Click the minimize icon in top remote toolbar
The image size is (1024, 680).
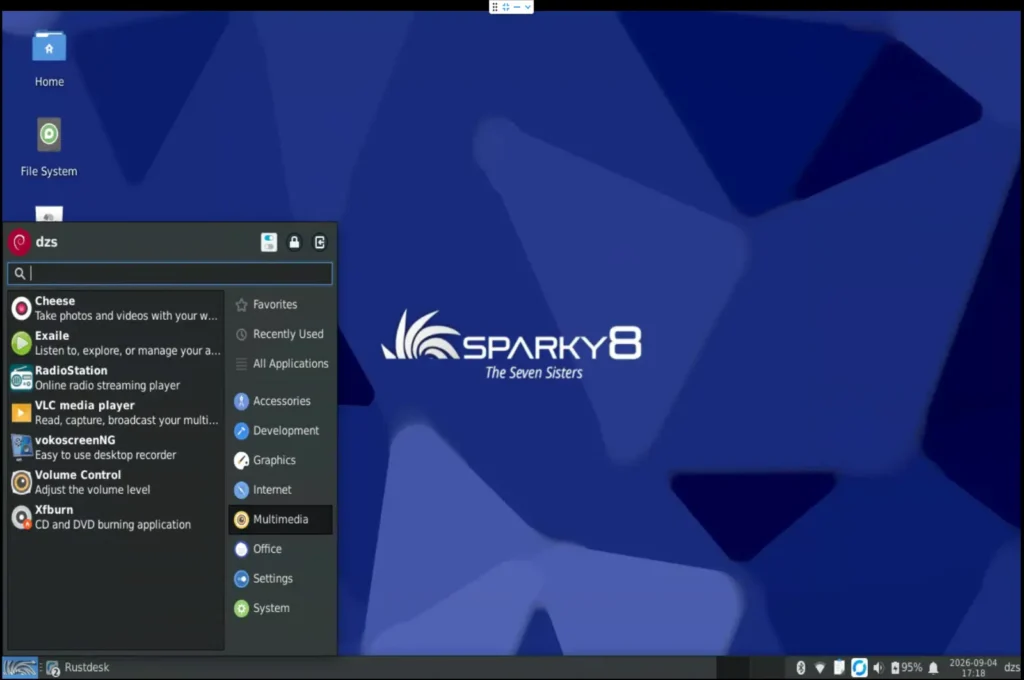click(517, 7)
